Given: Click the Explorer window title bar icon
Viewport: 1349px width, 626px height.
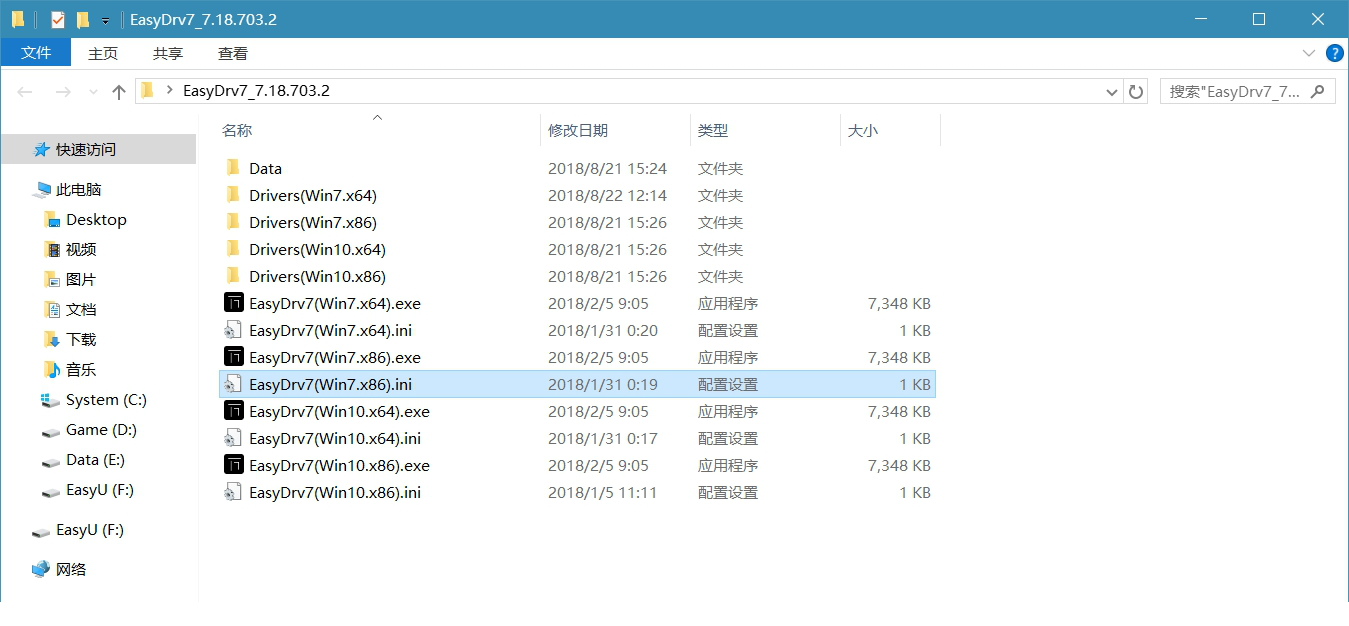Looking at the screenshot, I should [17, 19].
